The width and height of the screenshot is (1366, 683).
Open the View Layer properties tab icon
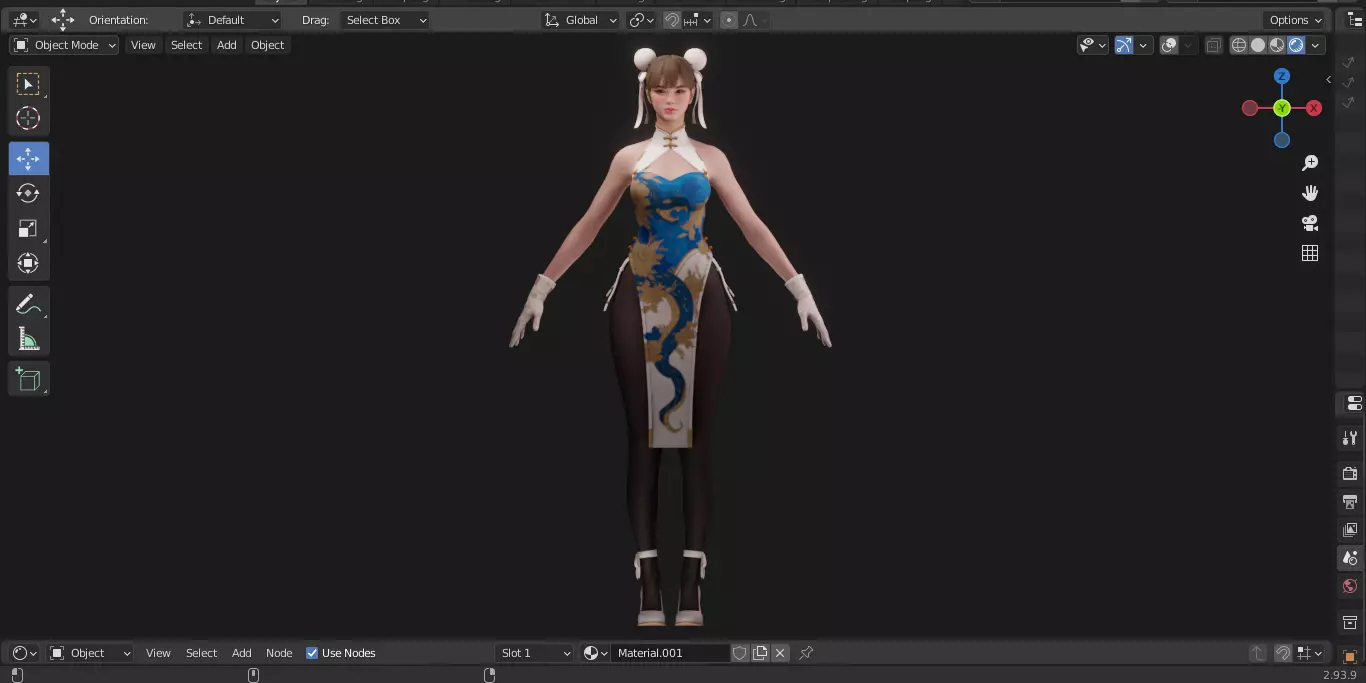coord(1350,529)
